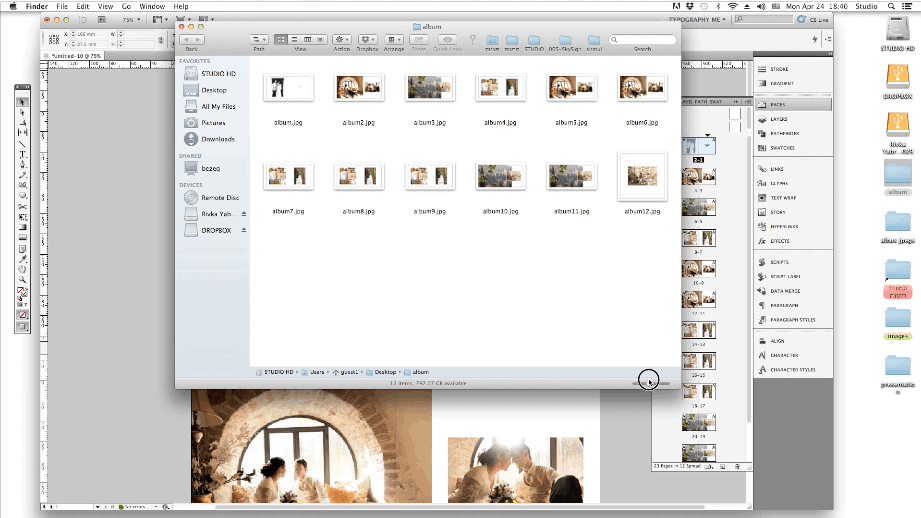Open the Effects panel
This screenshot has height=518, width=921.
(x=779, y=241)
